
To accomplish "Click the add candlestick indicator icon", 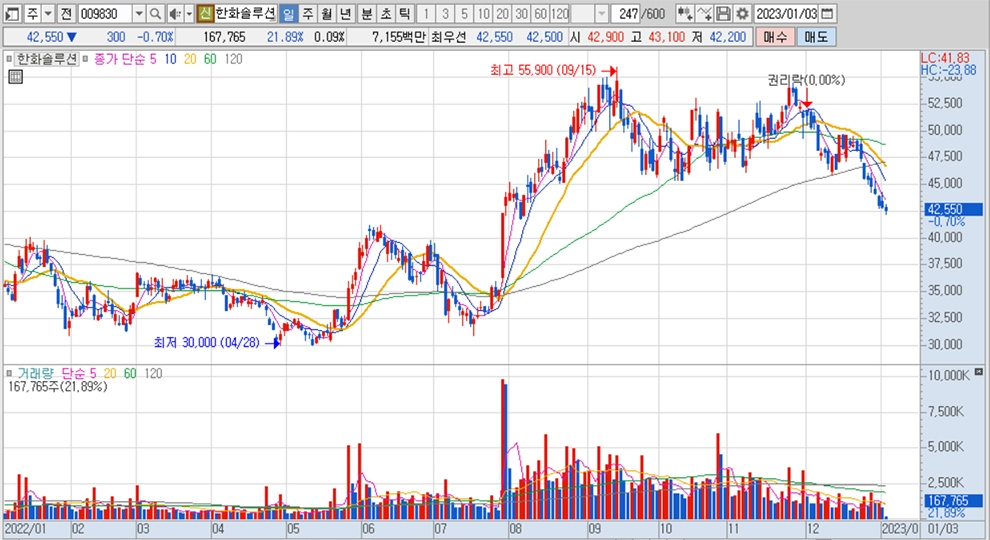I will pyautogui.click(x=685, y=14).
